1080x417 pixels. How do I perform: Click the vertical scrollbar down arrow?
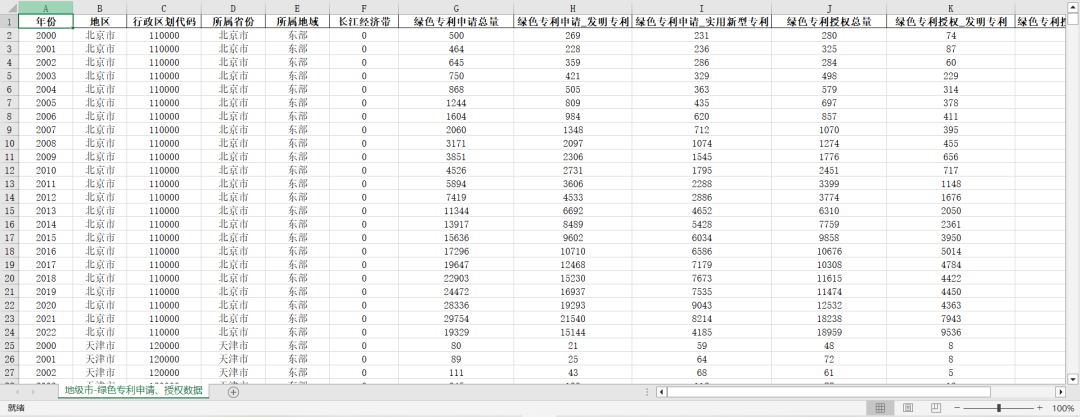click(1072, 378)
